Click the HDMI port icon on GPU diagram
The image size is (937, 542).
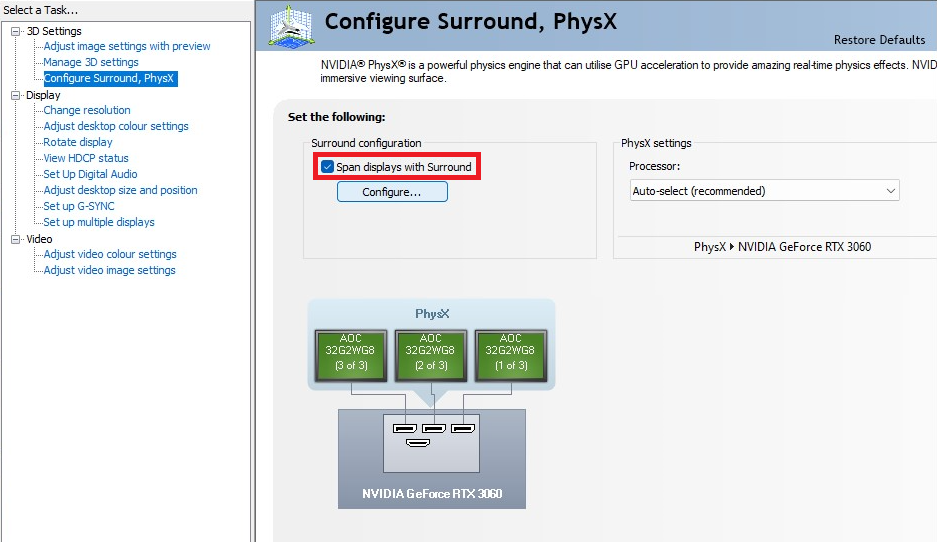click(418, 443)
